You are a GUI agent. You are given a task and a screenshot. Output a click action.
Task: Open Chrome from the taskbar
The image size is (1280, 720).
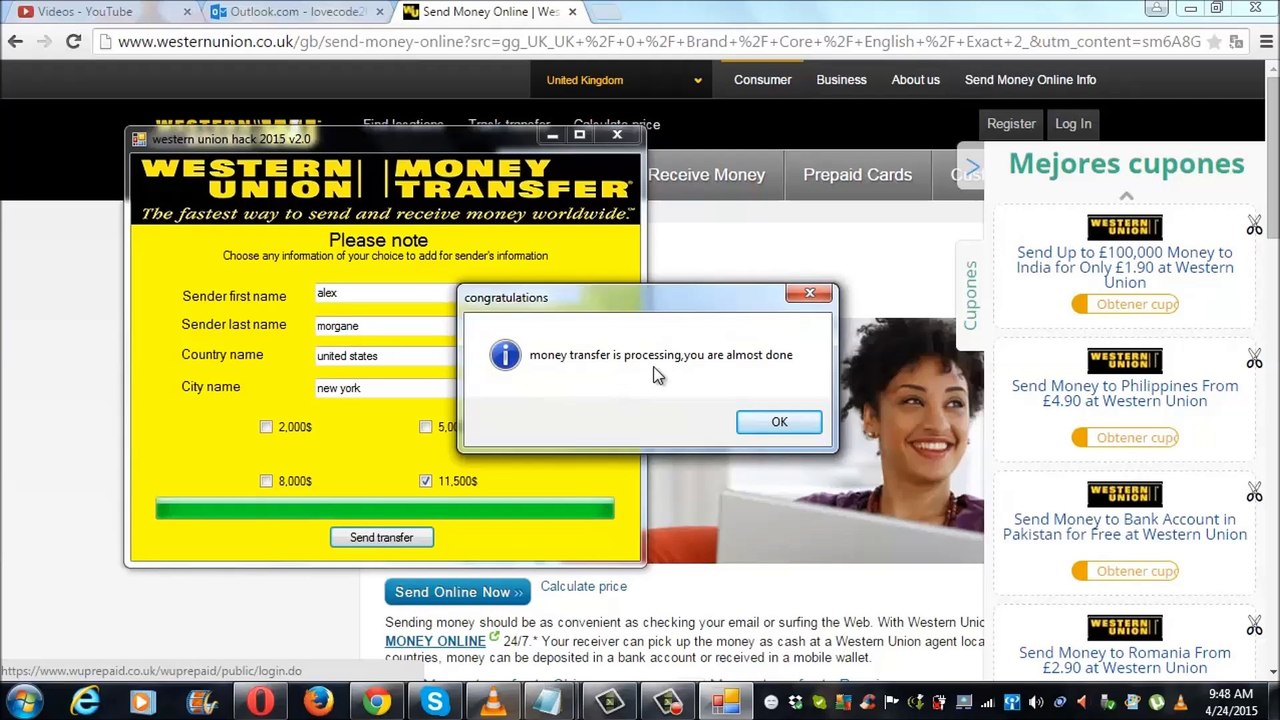(x=377, y=702)
